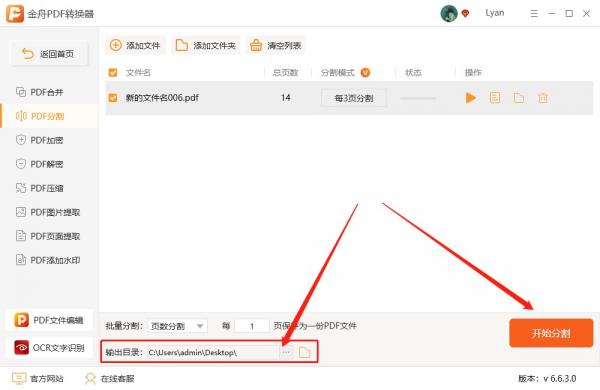Click 添加文件 to add files
The width and height of the screenshot is (600, 390).
(135, 46)
